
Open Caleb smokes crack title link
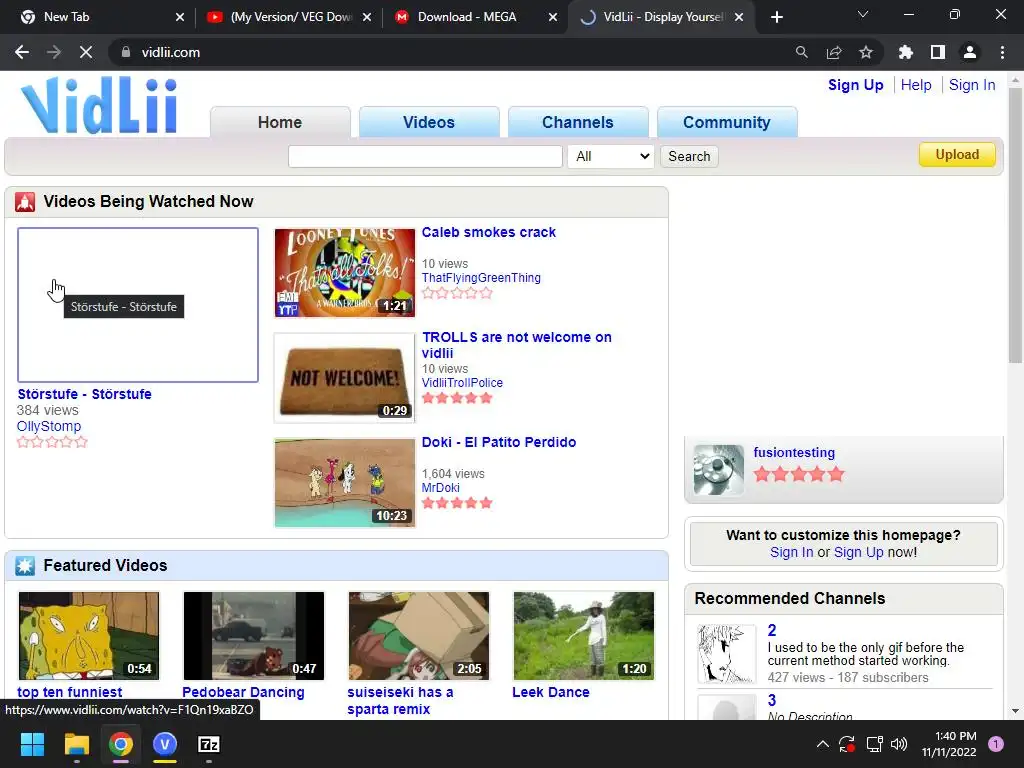click(x=488, y=232)
